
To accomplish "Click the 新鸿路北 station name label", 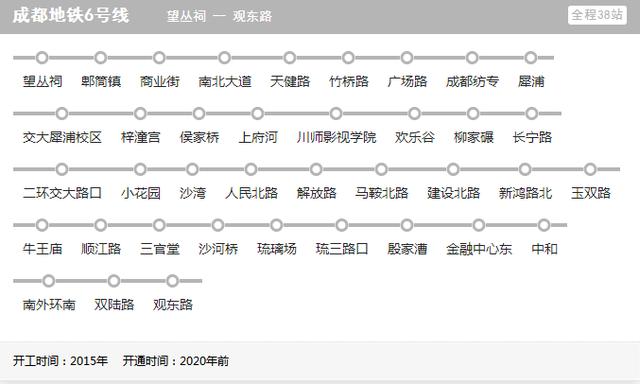I will tap(525, 193).
